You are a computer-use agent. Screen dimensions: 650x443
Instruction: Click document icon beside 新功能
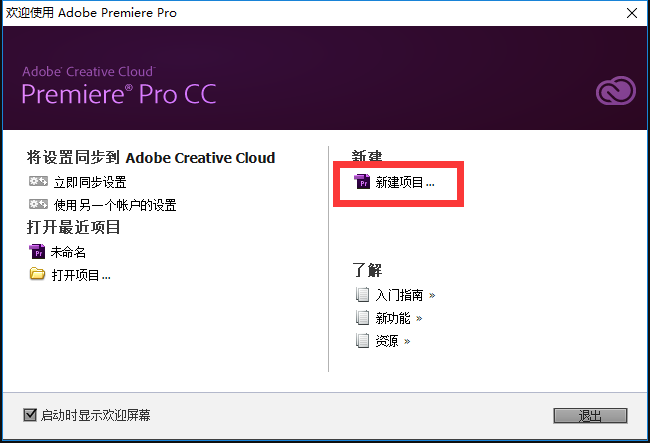[362, 318]
